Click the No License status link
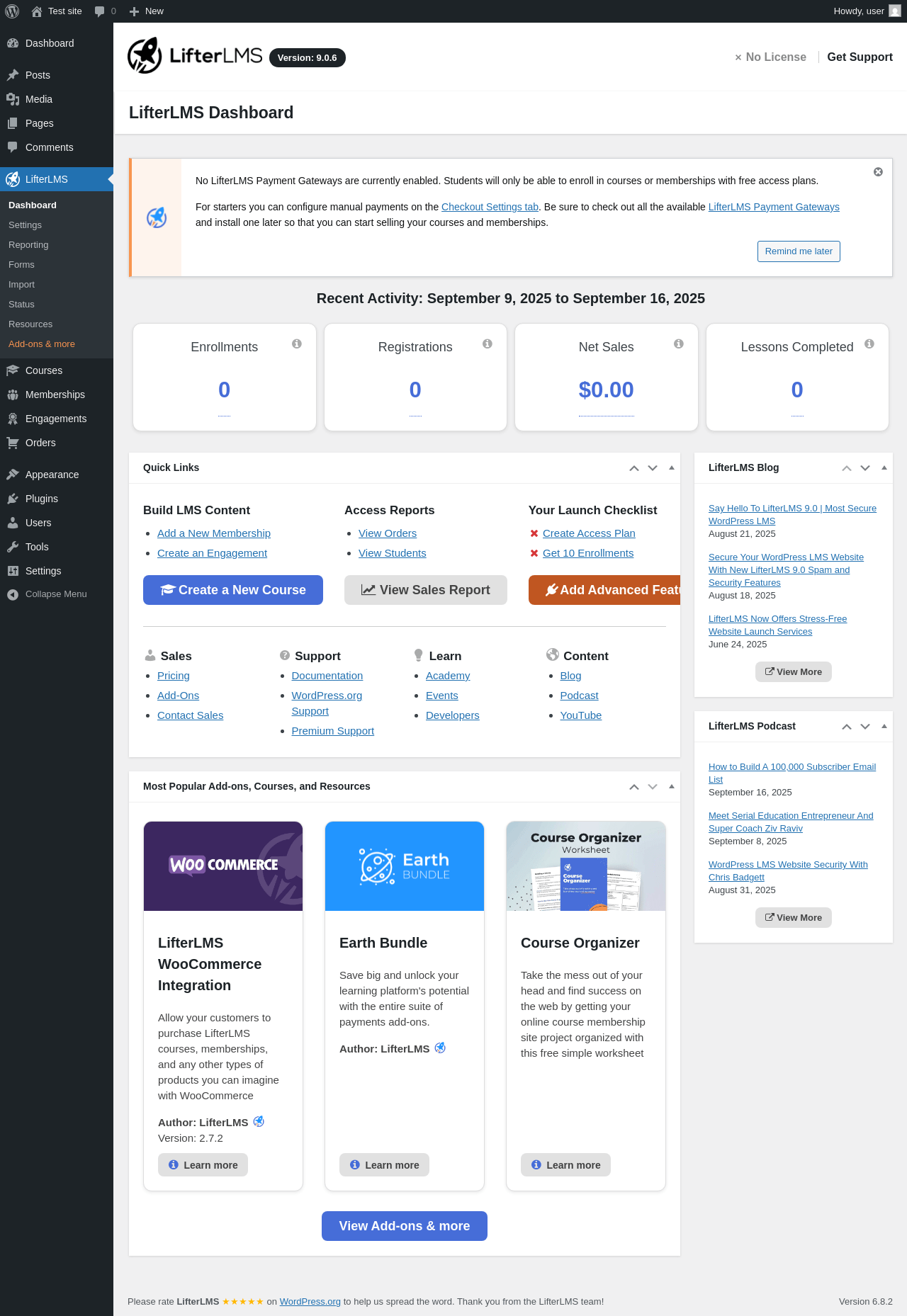 tap(770, 57)
